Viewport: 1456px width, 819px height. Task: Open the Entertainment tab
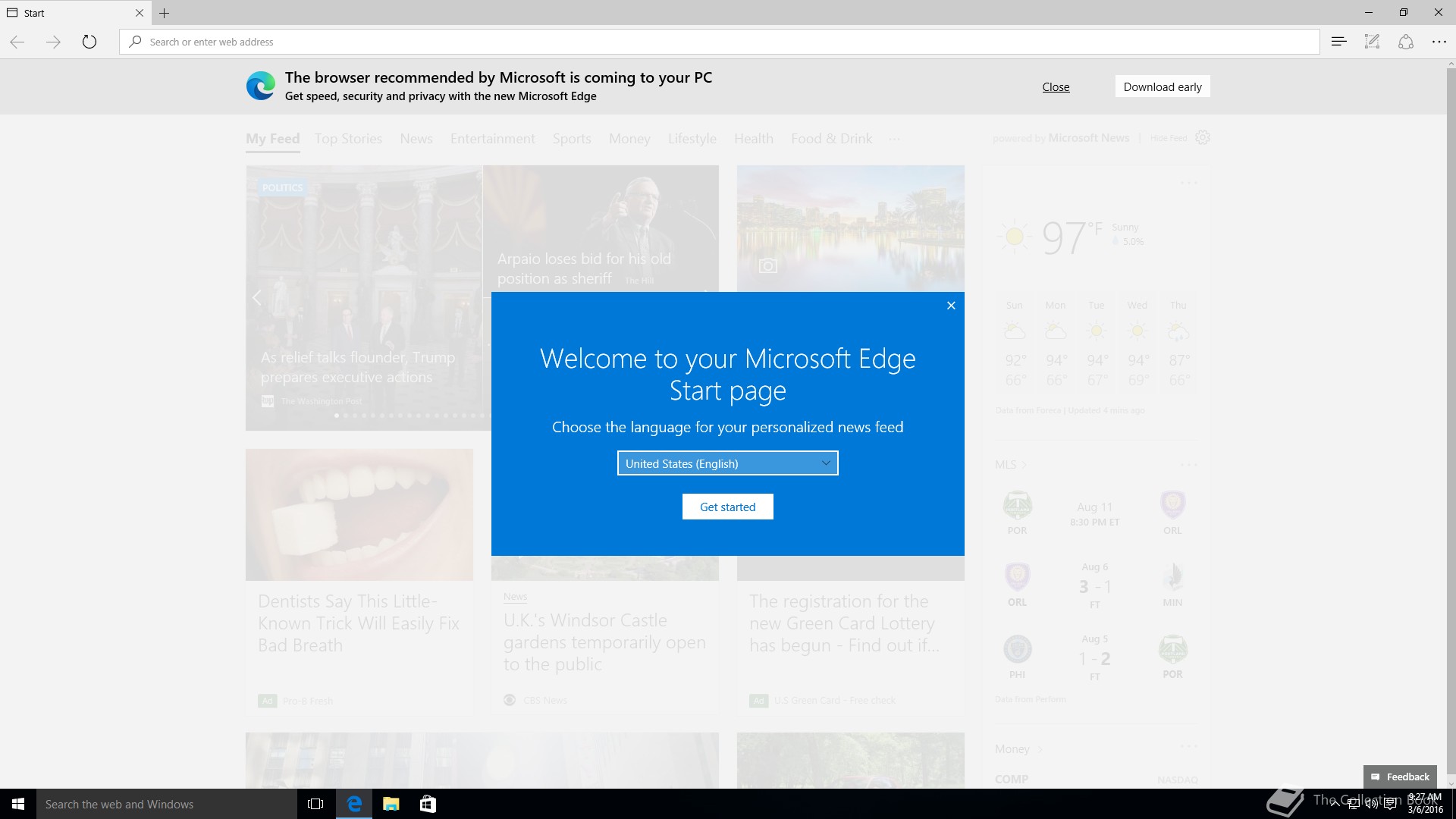(493, 139)
